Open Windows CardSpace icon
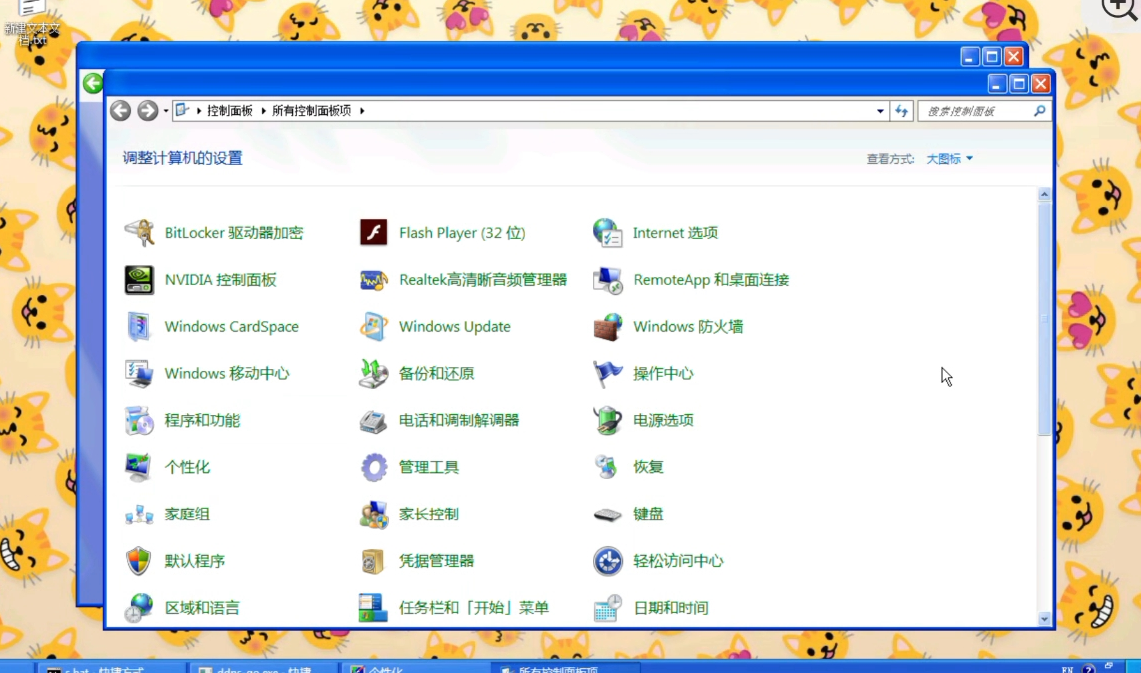Image resolution: width=1141 pixels, height=673 pixels. [x=139, y=327]
